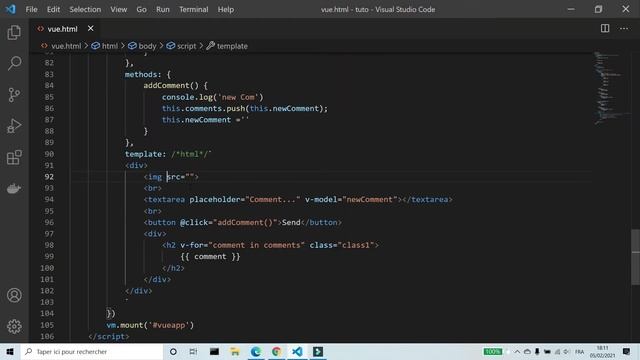Open Task View in the taskbar

193,351
